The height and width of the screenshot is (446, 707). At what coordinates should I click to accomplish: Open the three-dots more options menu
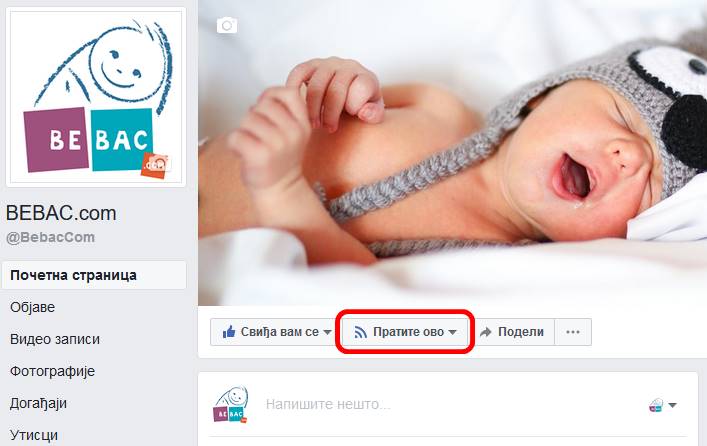click(573, 332)
